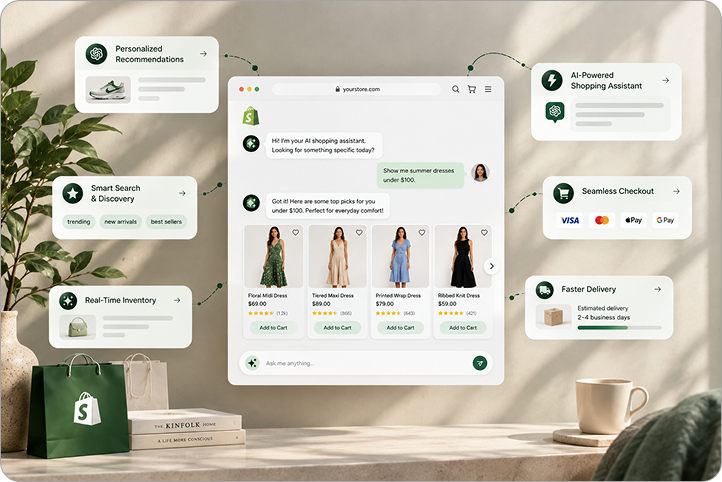Open the package box thumbnail in Delivery card
The image size is (722, 482).
coord(553,317)
